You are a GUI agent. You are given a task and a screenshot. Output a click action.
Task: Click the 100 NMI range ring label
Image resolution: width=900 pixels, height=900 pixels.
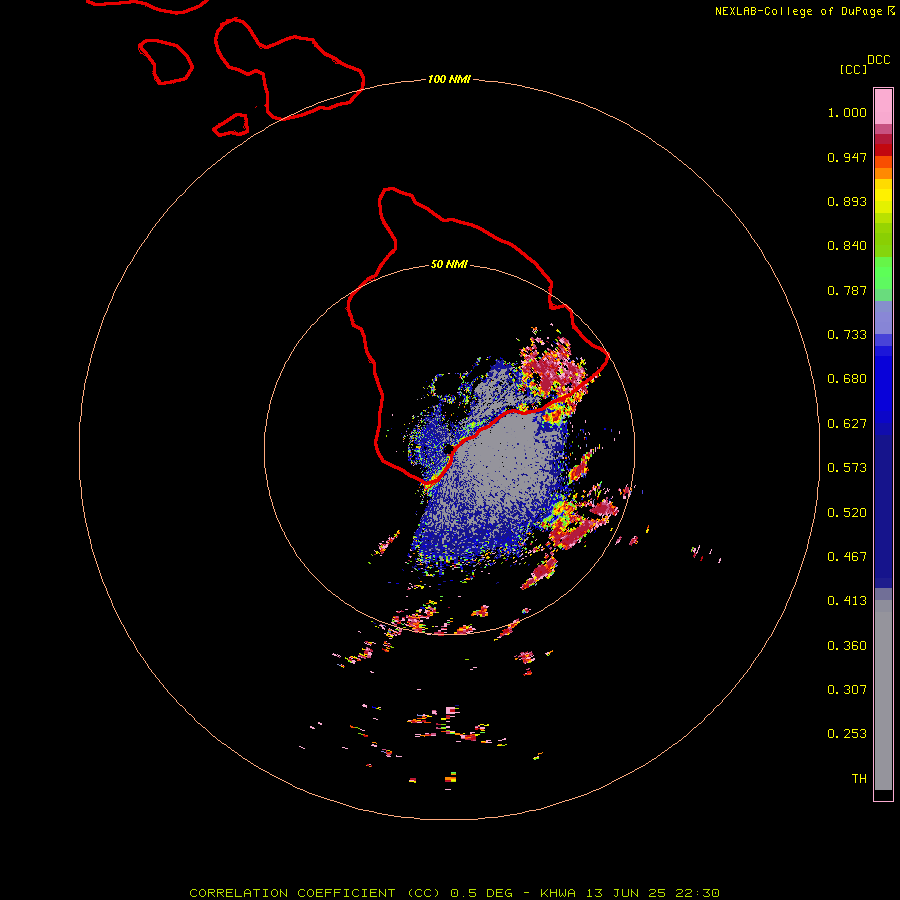tap(449, 79)
